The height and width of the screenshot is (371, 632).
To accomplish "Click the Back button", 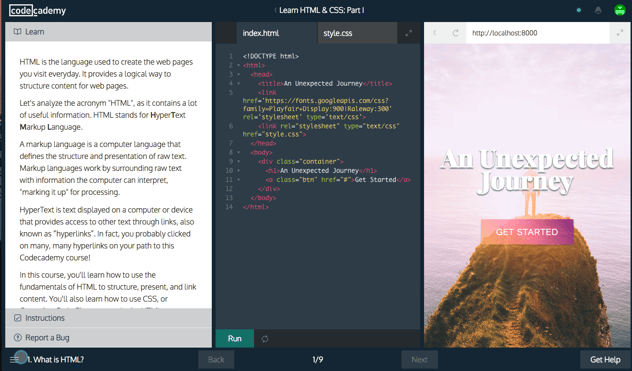I will (x=216, y=359).
